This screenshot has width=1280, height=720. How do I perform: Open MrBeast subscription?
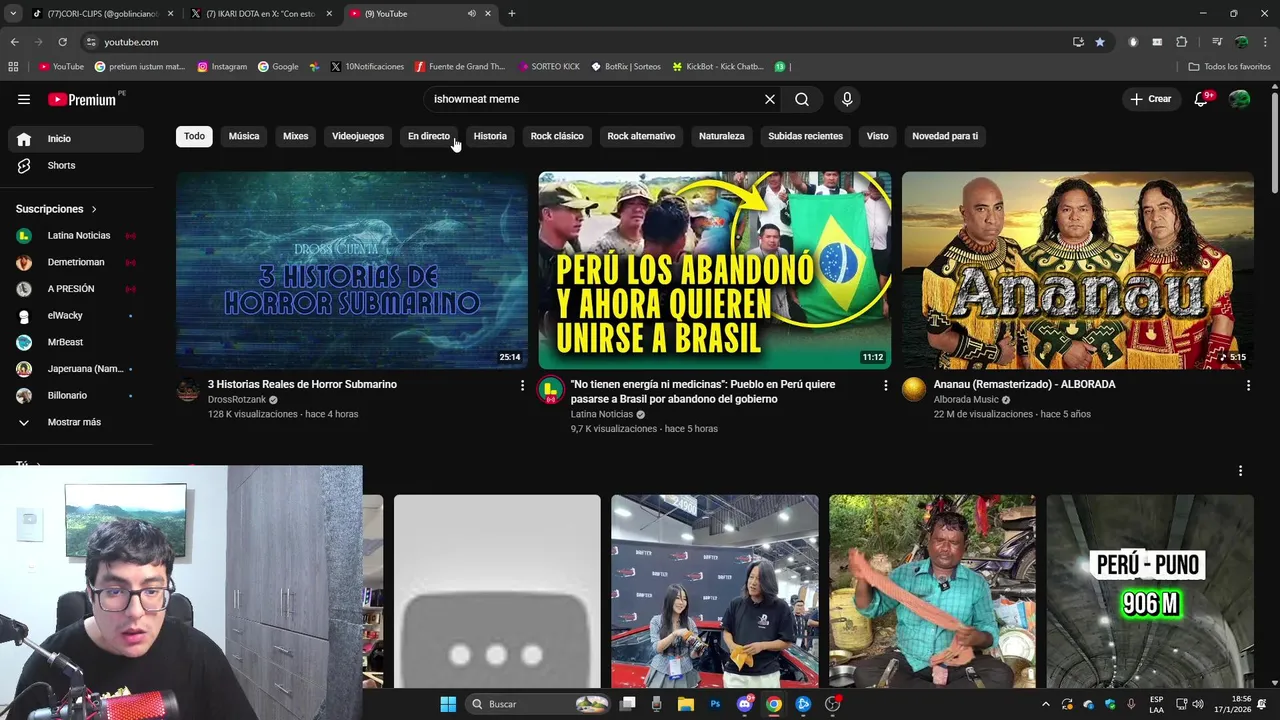click(76, 342)
